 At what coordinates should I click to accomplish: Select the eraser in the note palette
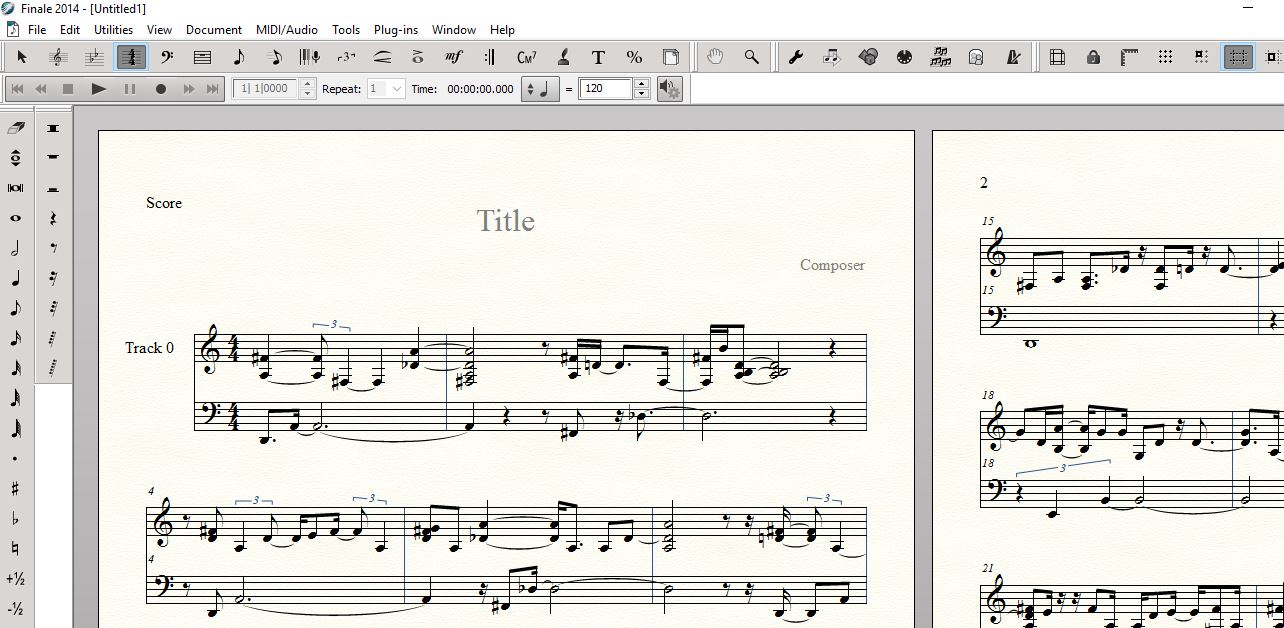click(x=16, y=128)
